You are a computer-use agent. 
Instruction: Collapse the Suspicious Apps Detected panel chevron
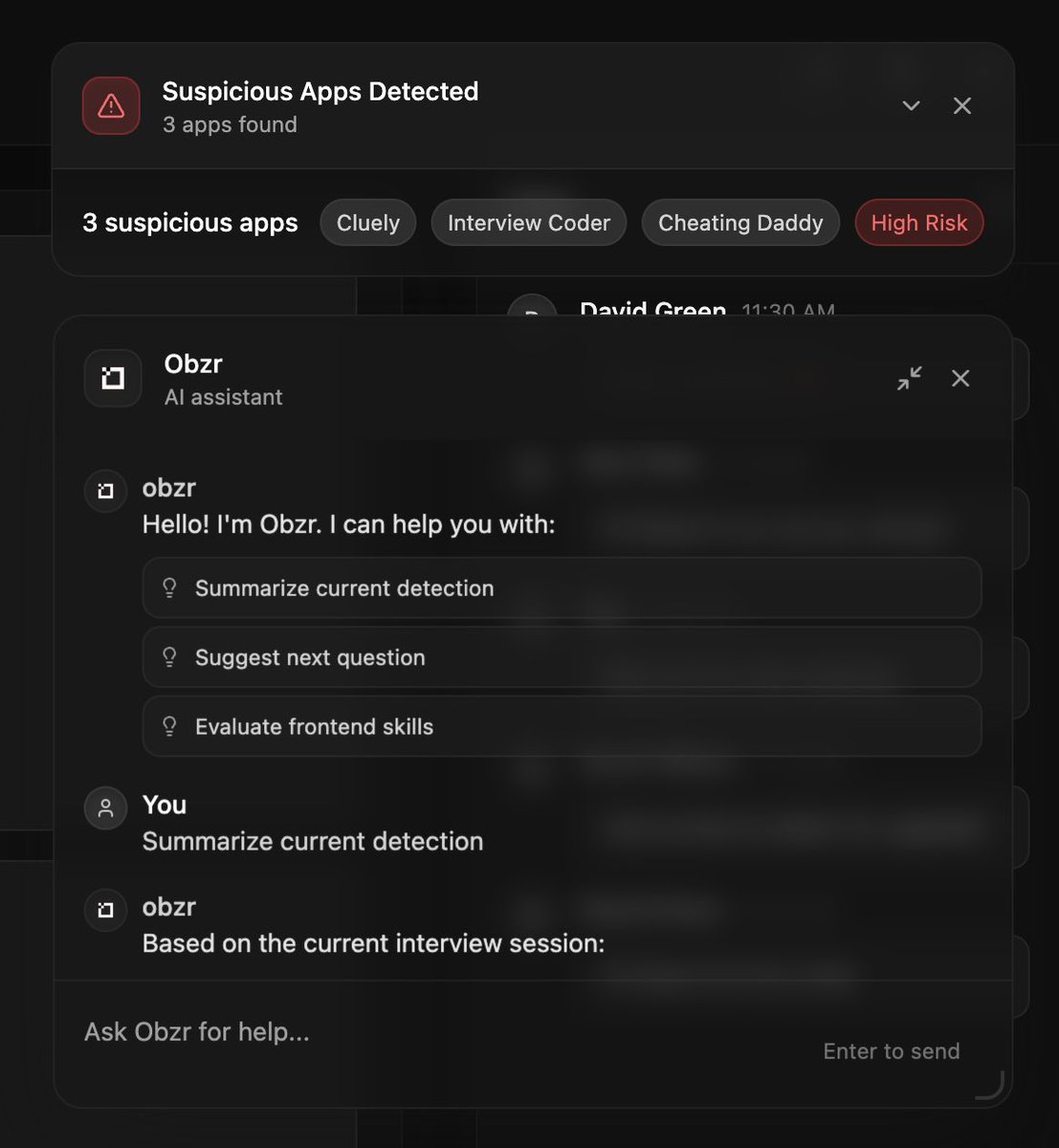pyautogui.click(x=911, y=105)
